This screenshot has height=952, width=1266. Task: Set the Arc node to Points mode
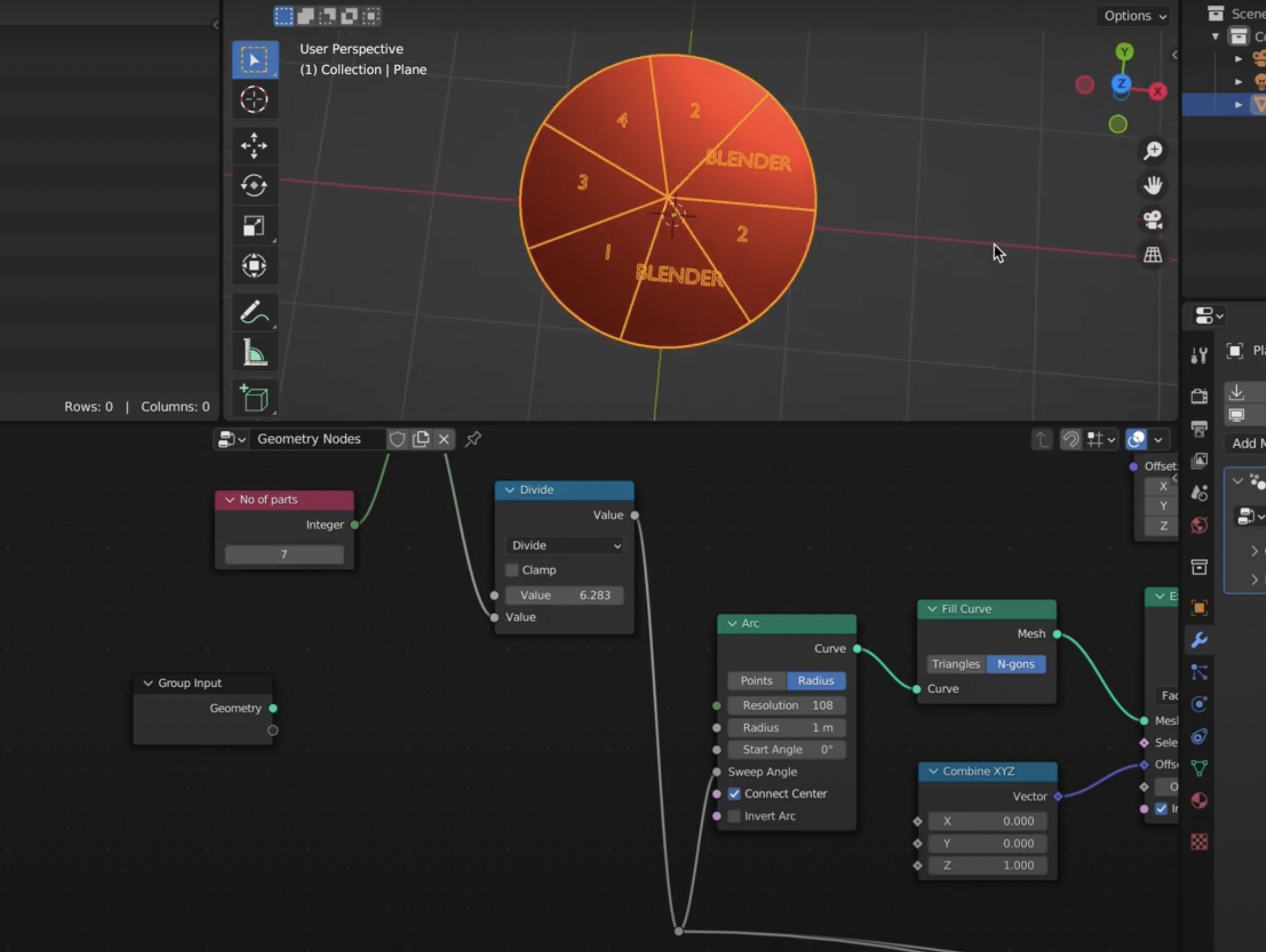coord(756,680)
